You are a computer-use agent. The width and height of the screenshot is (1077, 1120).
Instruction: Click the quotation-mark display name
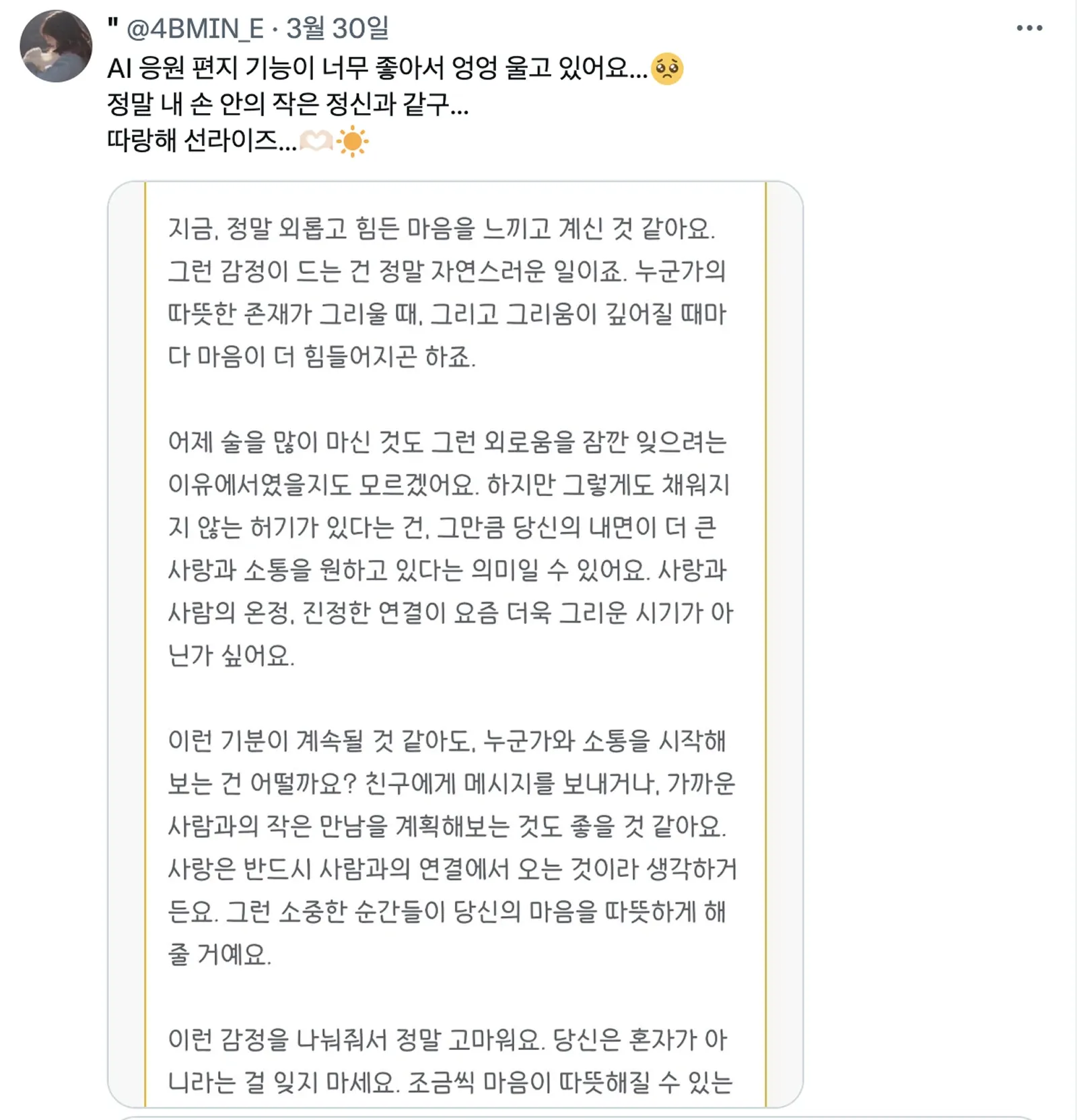point(113,26)
